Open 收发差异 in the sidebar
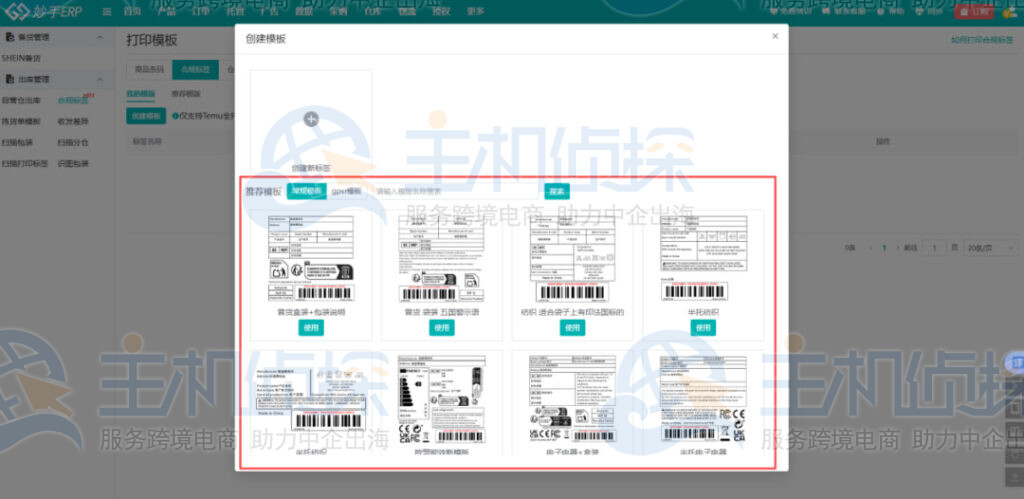The width and height of the screenshot is (1024, 499). [72, 121]
